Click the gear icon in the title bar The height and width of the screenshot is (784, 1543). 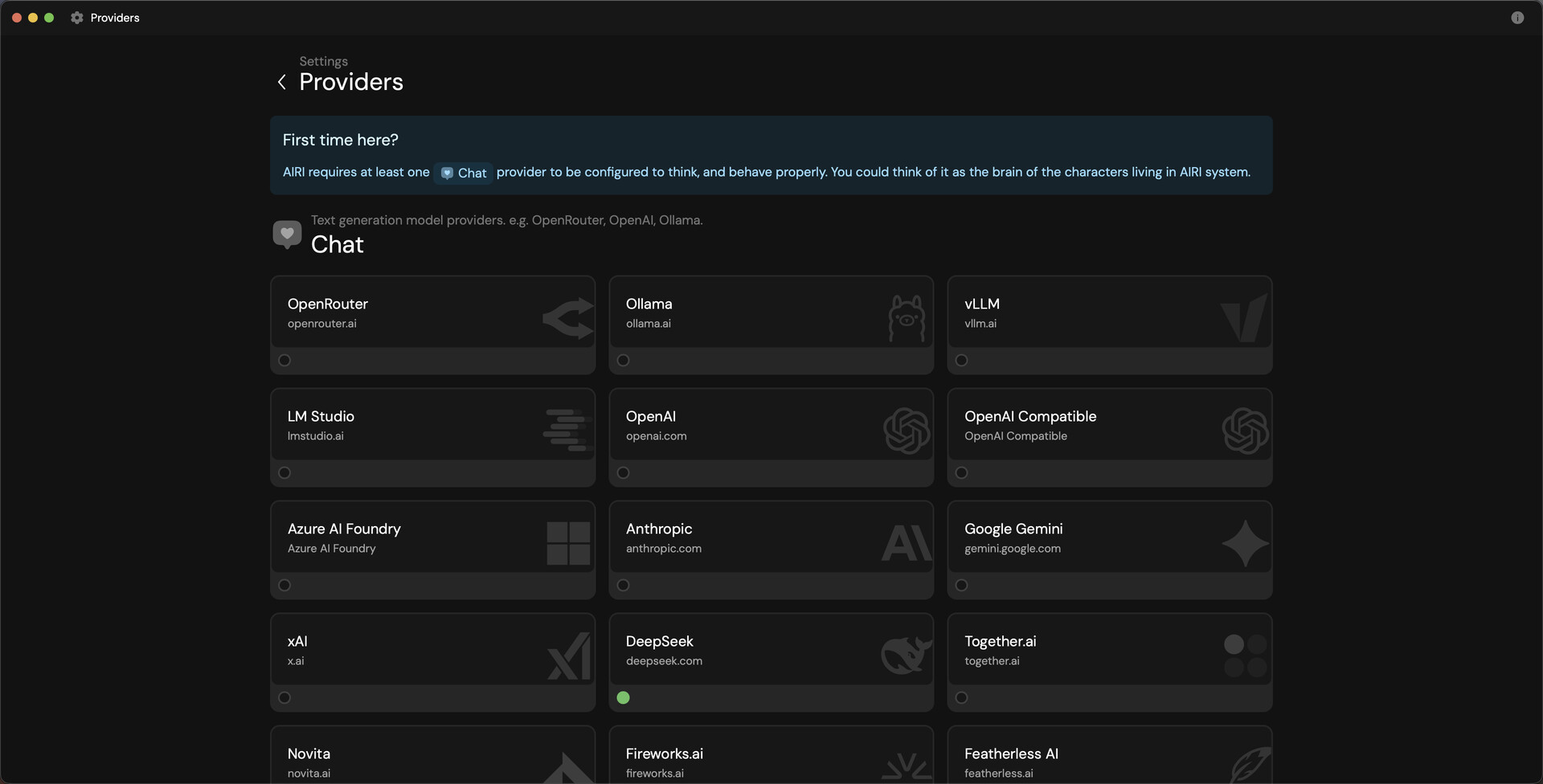pos(76,18)
